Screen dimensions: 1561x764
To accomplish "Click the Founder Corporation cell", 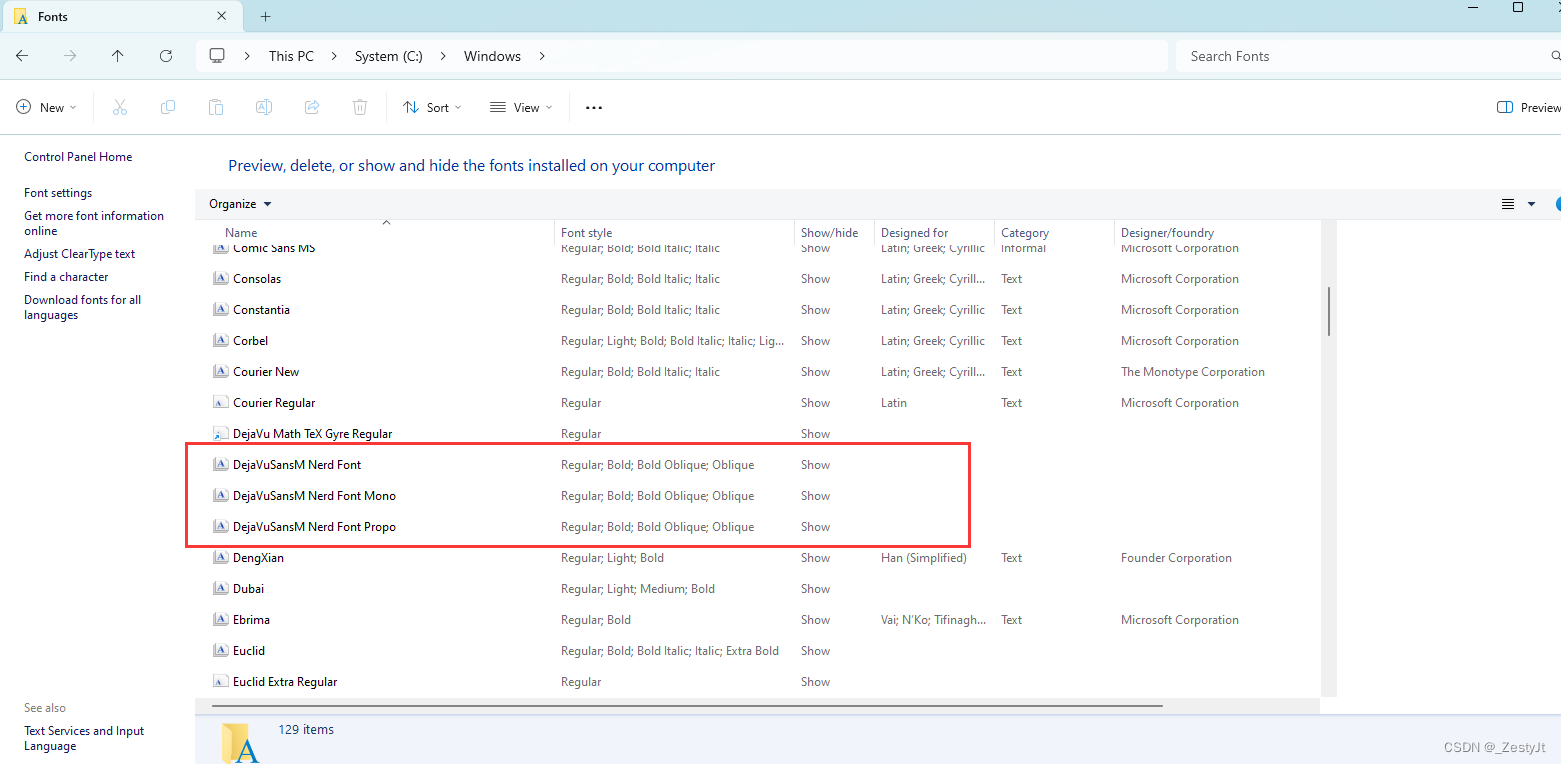I will tap(1176, 558).
